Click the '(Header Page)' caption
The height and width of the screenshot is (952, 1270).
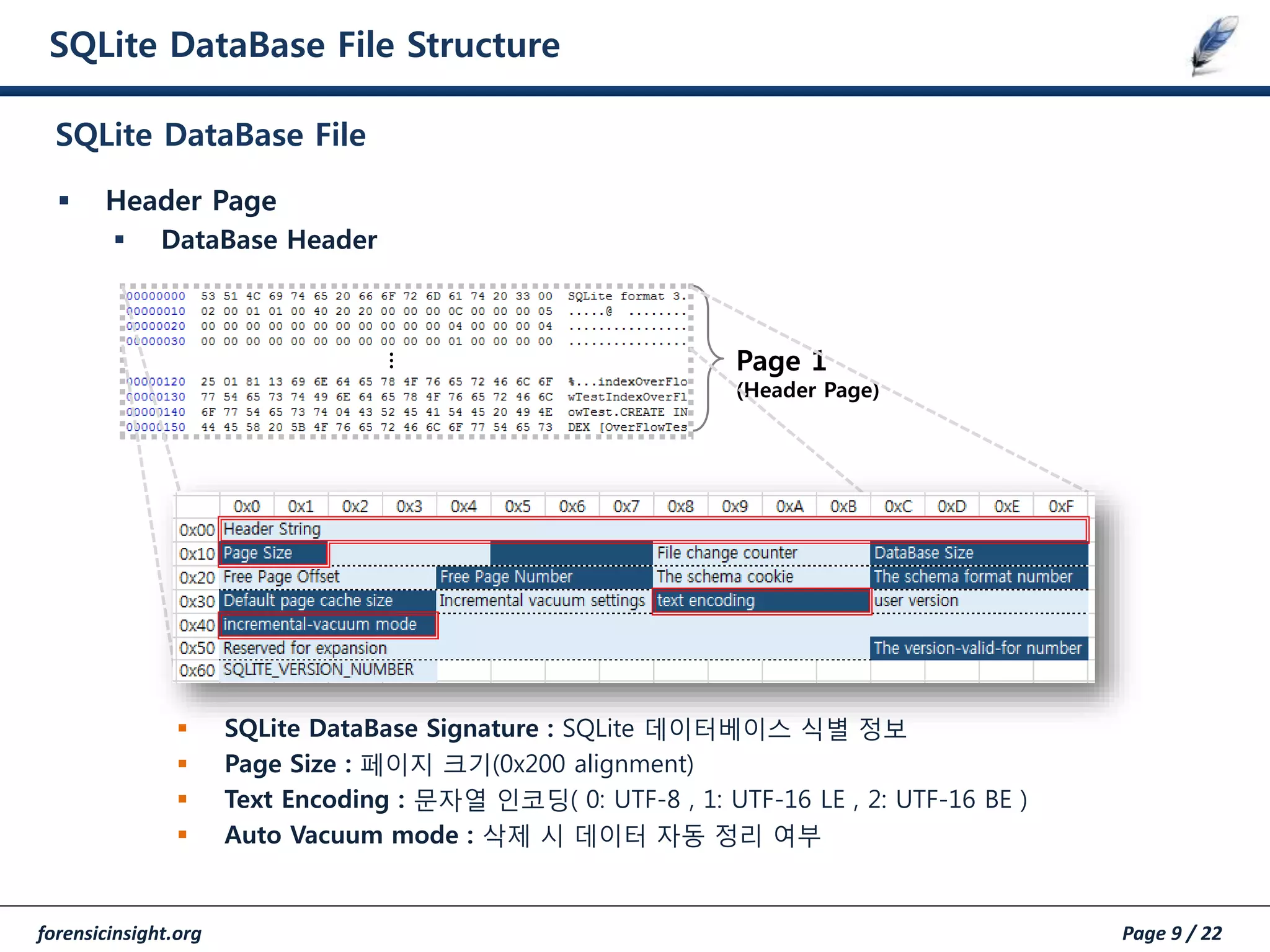807,390
